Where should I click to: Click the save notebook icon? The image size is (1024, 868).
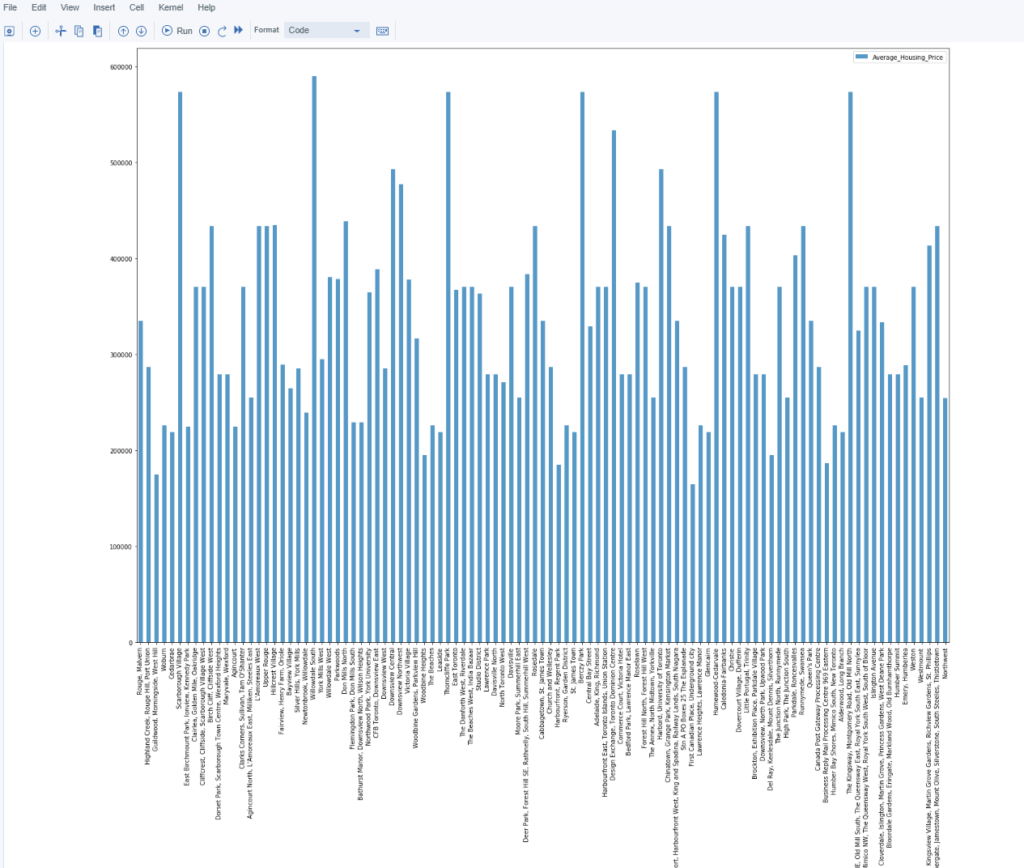pos(10,31)
